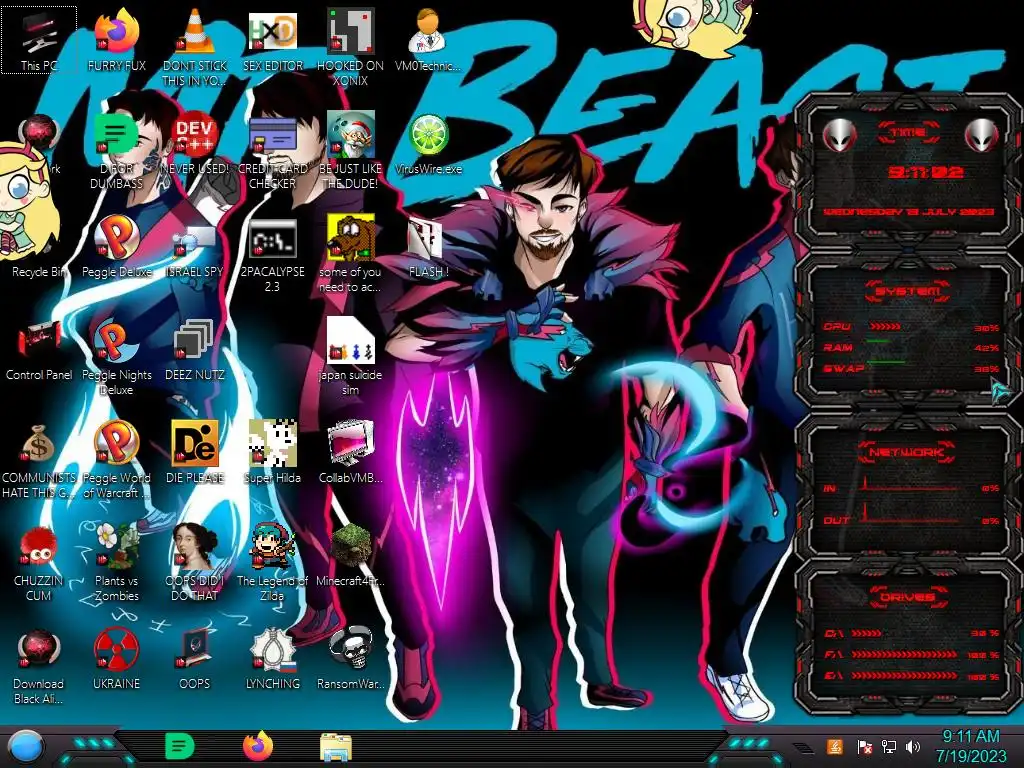The height and width of the screenshot is (768, 1024).
Task: Launch the HOOKED ON XONIX shortcut
Action: click(x=351, y=48)
